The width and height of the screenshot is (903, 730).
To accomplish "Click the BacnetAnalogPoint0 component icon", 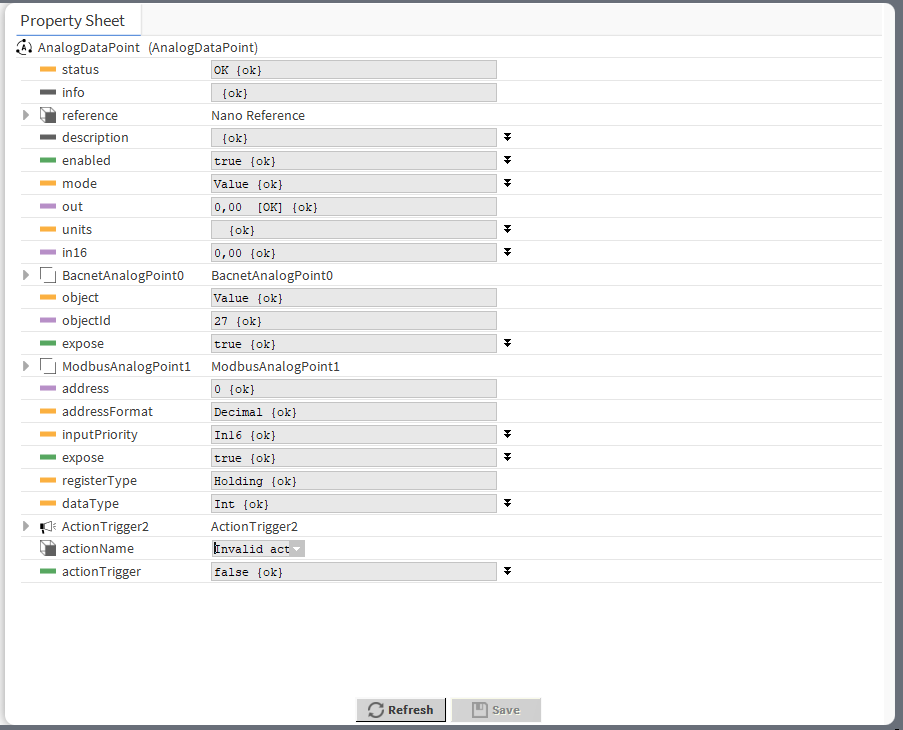I will click(47, 275).
